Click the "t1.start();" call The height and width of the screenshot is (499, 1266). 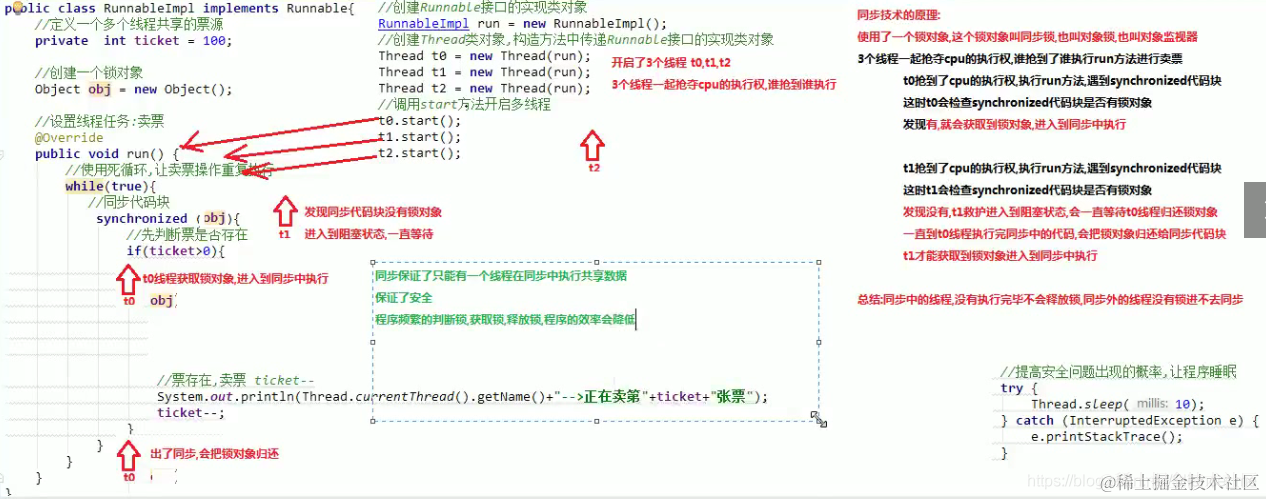(420, 137)
